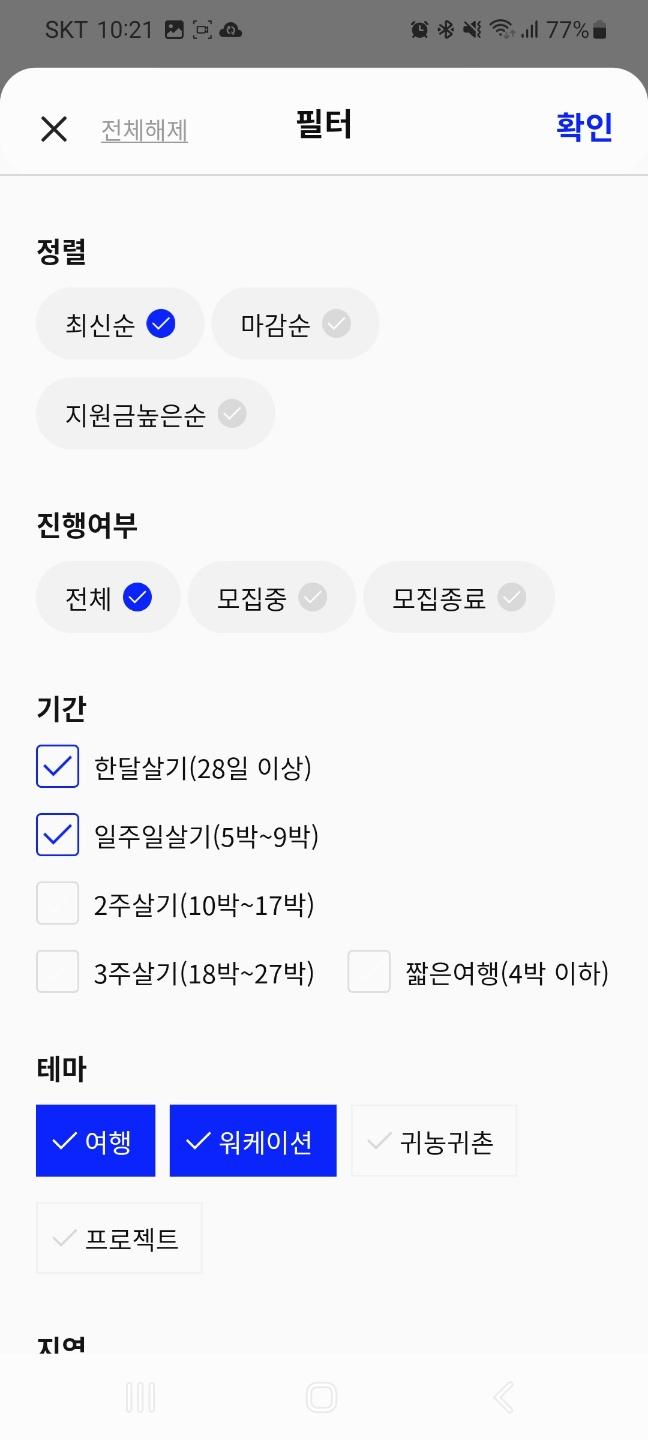This screenshot has width=648, height=1440.
Task: Deselect the 워케이션 theme chip
Action: click(253, 1141)
